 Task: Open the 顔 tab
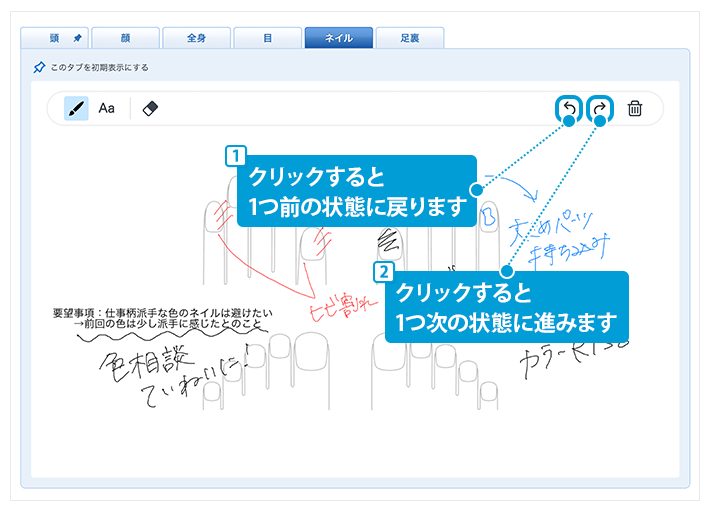(124, 38)
